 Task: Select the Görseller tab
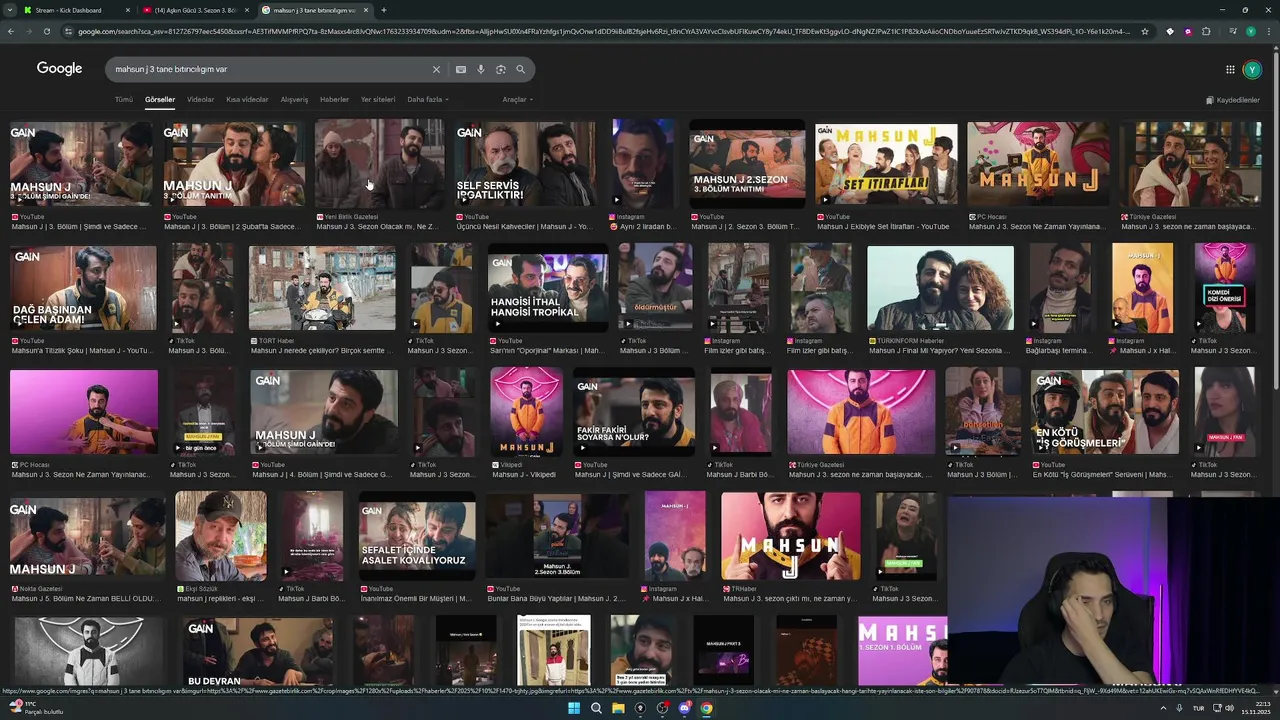point(160,100)
